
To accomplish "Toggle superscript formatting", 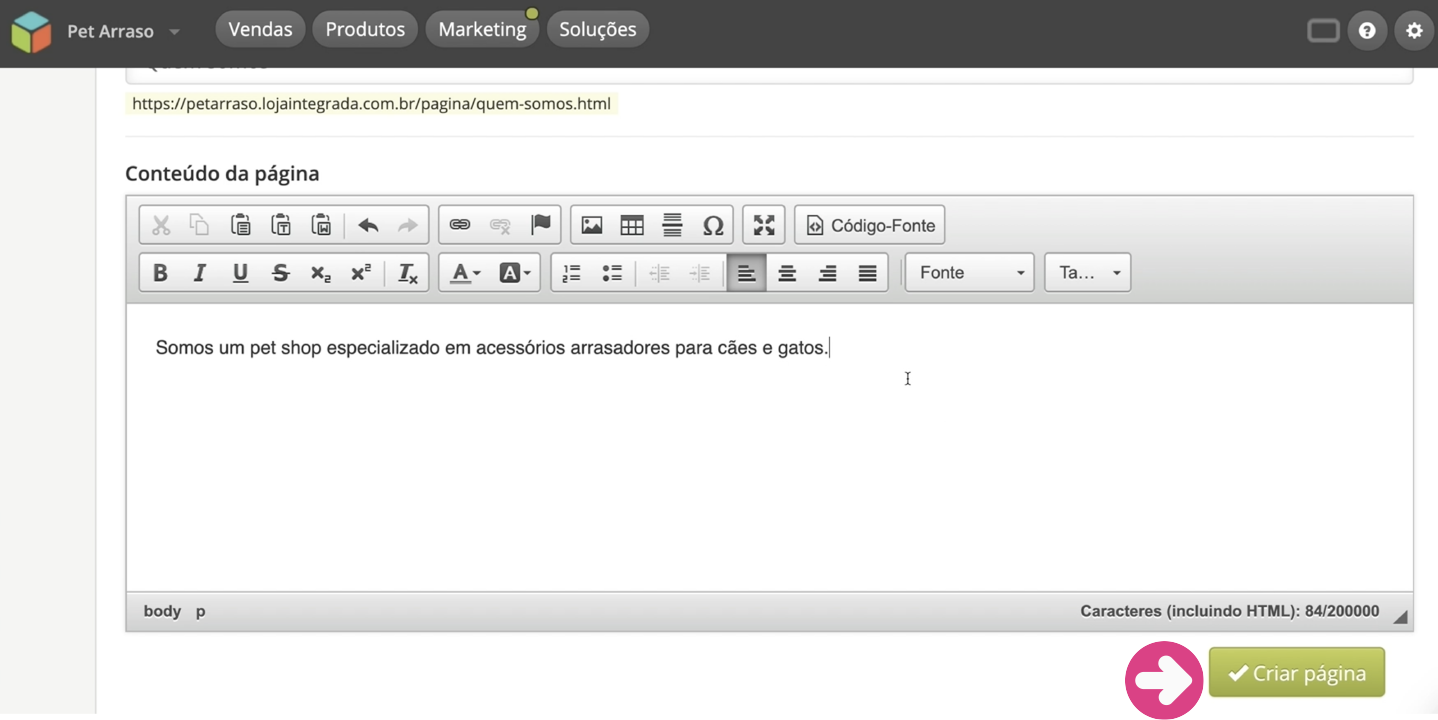I will 361,272.
